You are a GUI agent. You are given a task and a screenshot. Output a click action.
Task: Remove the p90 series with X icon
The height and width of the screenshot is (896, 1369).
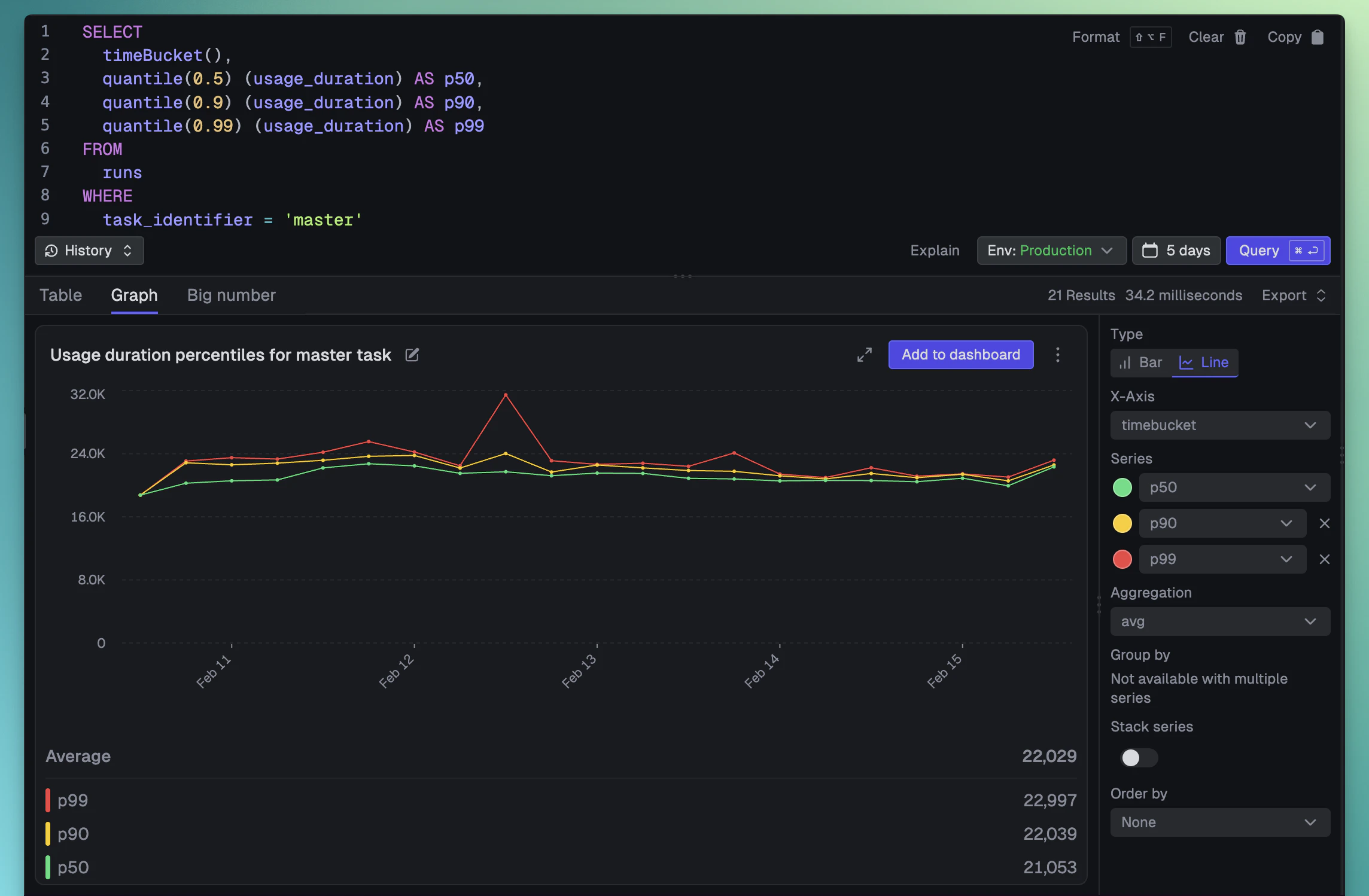pyautogui.click(x=1325, y=523)
